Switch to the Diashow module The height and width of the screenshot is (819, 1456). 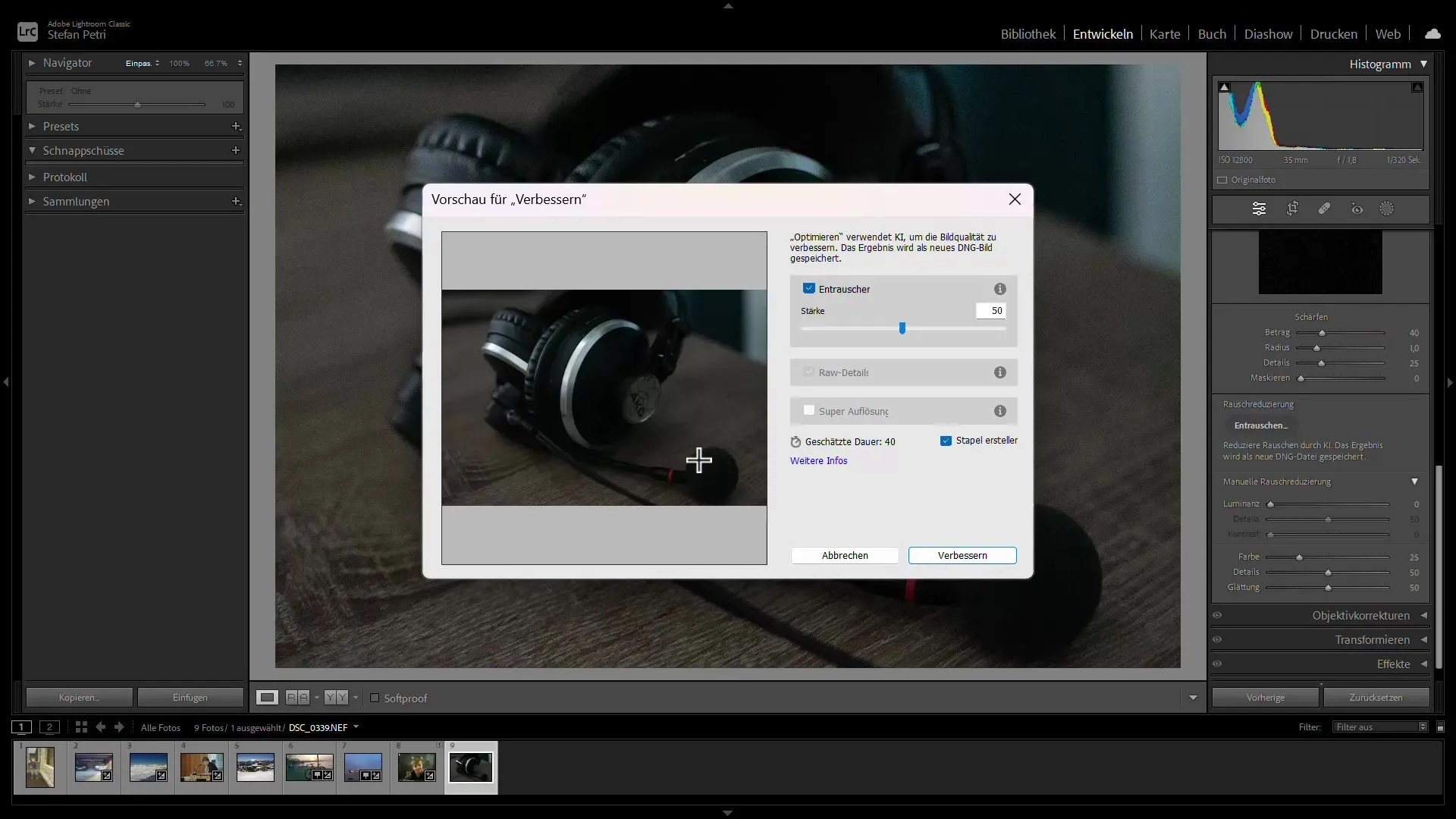[1268, 34]
